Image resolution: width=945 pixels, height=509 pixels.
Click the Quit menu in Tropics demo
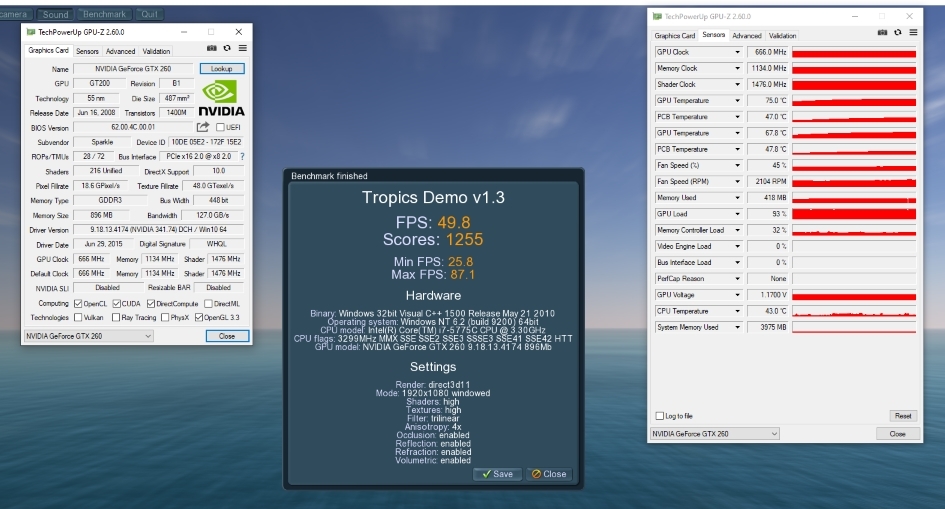[149, 14]
